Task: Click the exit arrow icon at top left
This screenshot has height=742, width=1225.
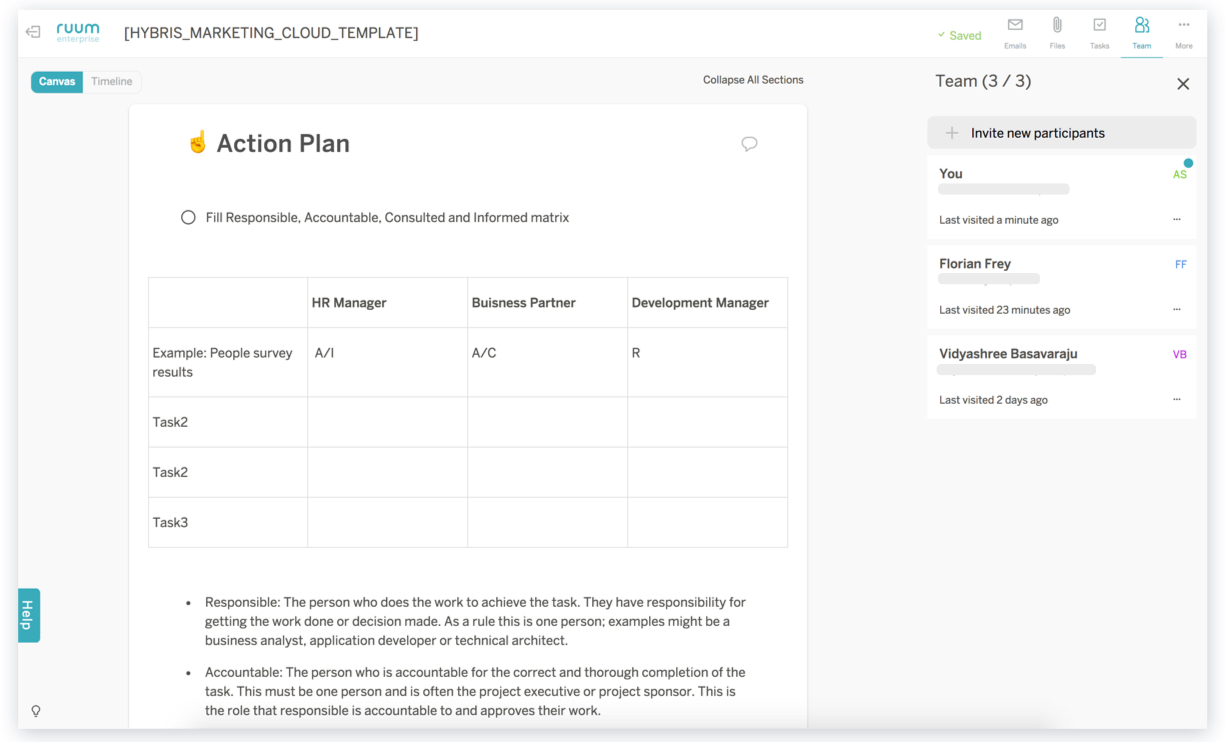Action: [x=33, y=32]
